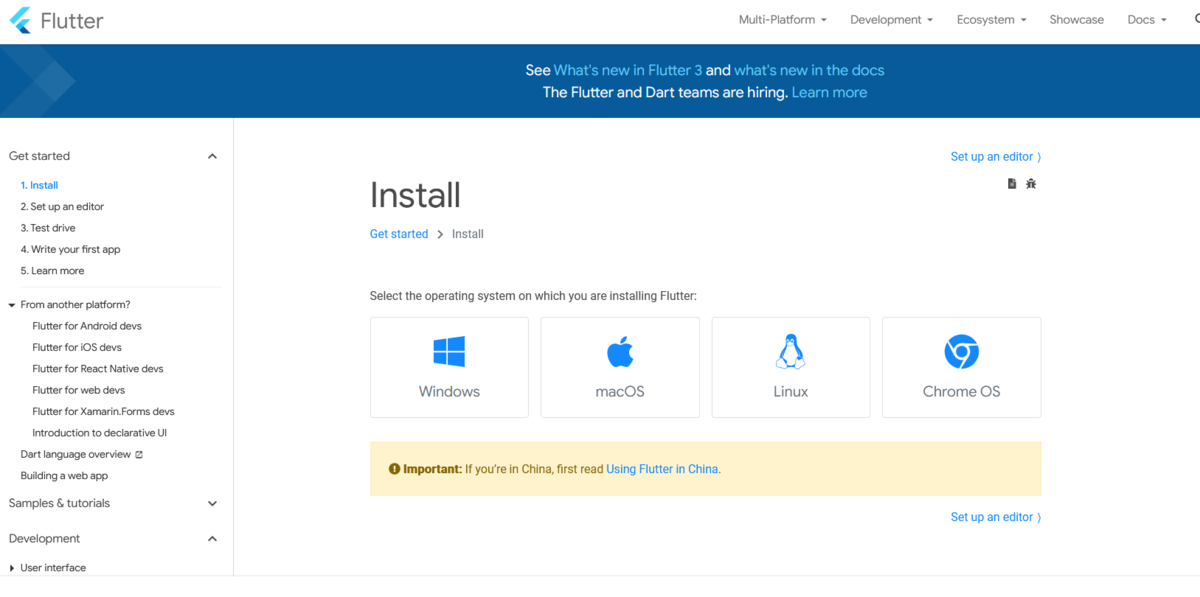The height and width of the screenshot is (597, 1200).
Task: Open Using Flutter in China link
Action: 662,469
